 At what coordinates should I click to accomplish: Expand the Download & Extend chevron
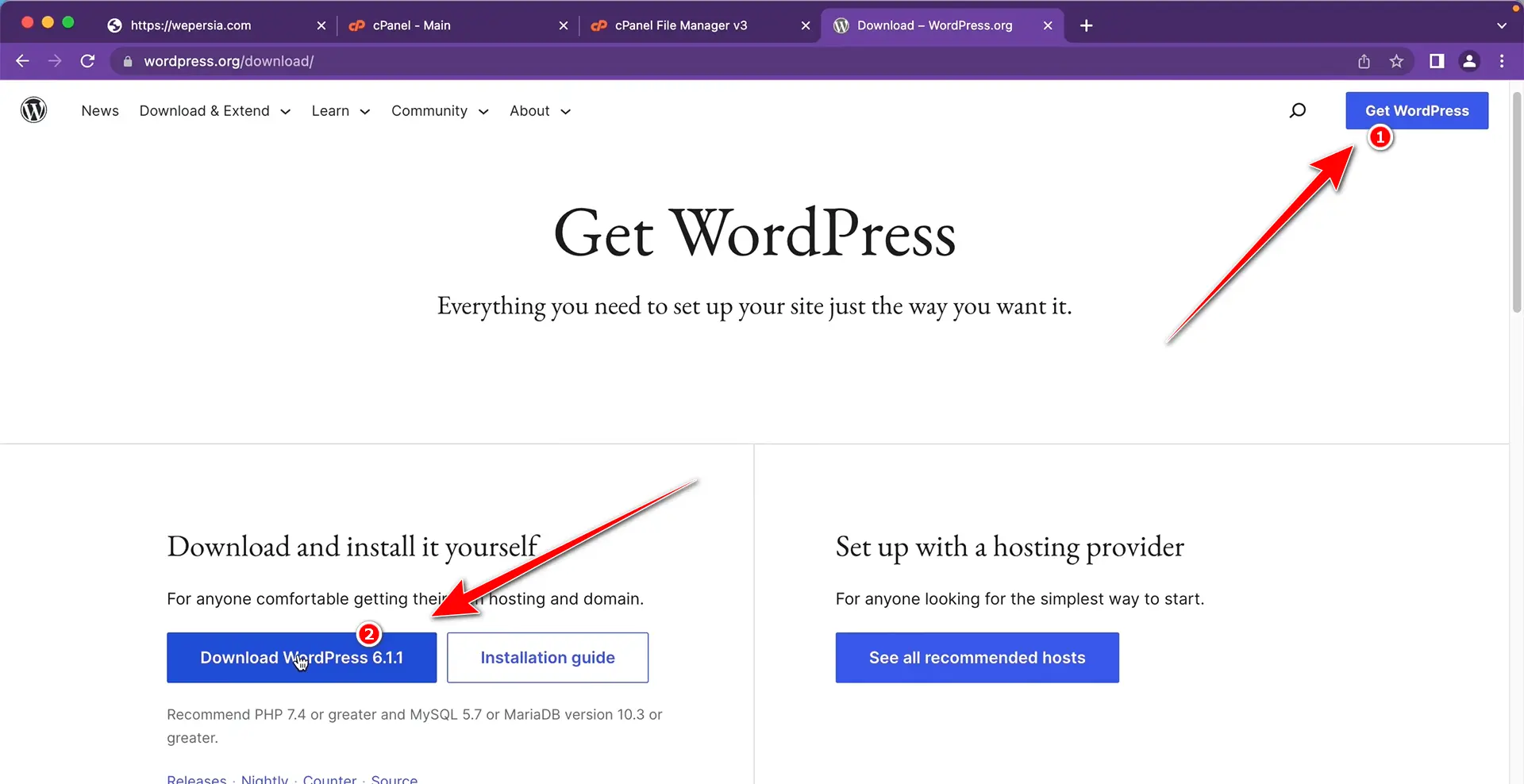pos(286,112)
